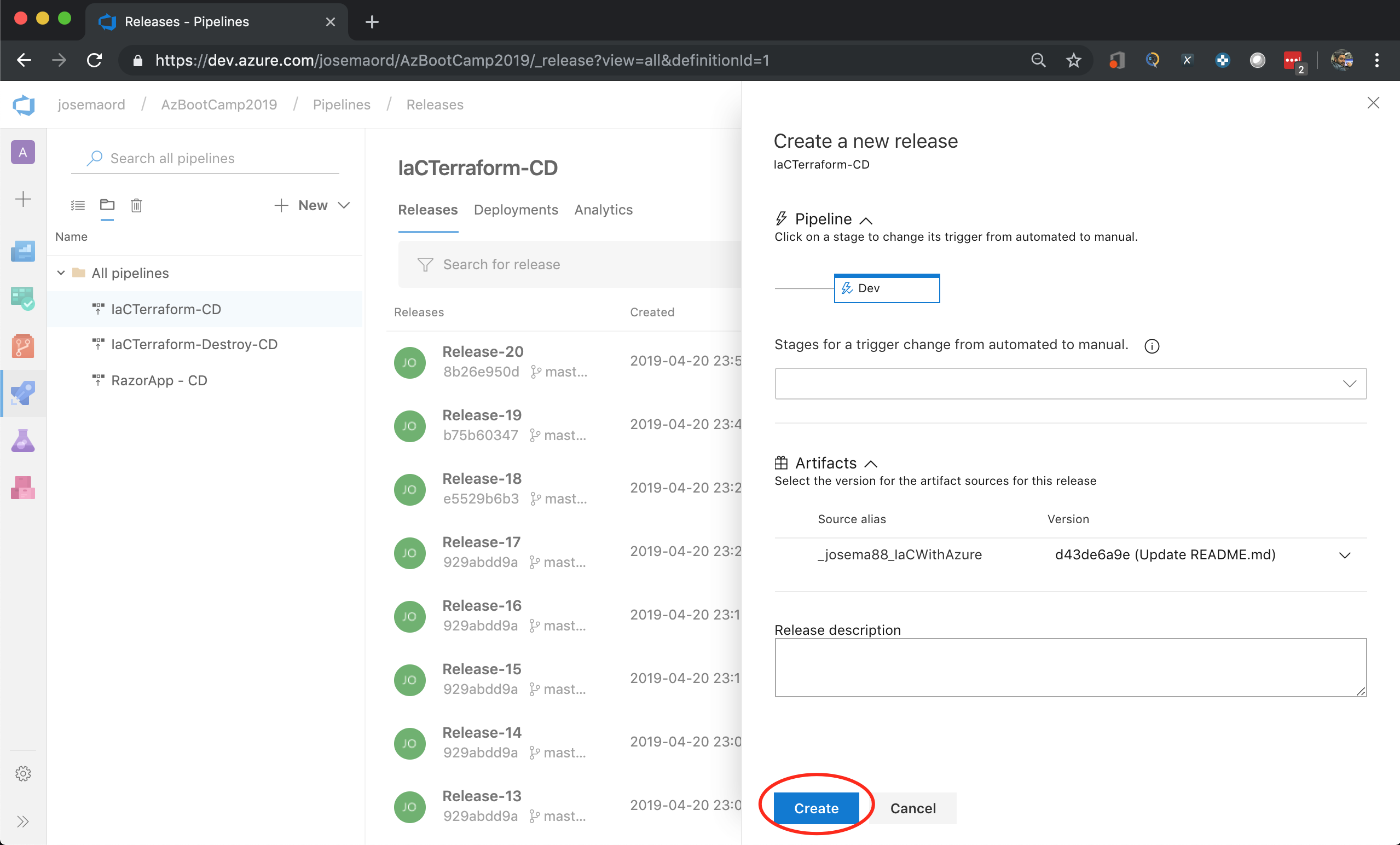
Task: Open the trigger stages dropdown
Action: pyautogui.click(x=1070, y=384)
